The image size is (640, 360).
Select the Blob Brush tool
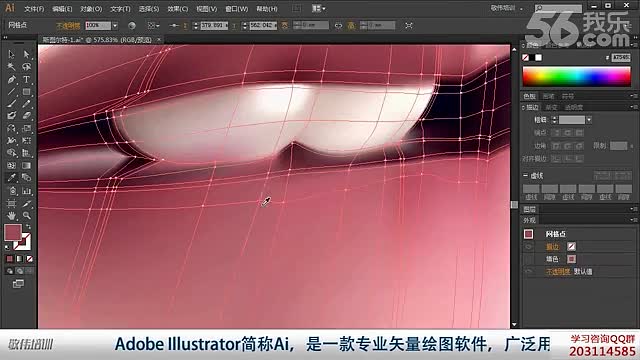pos(11,116)
